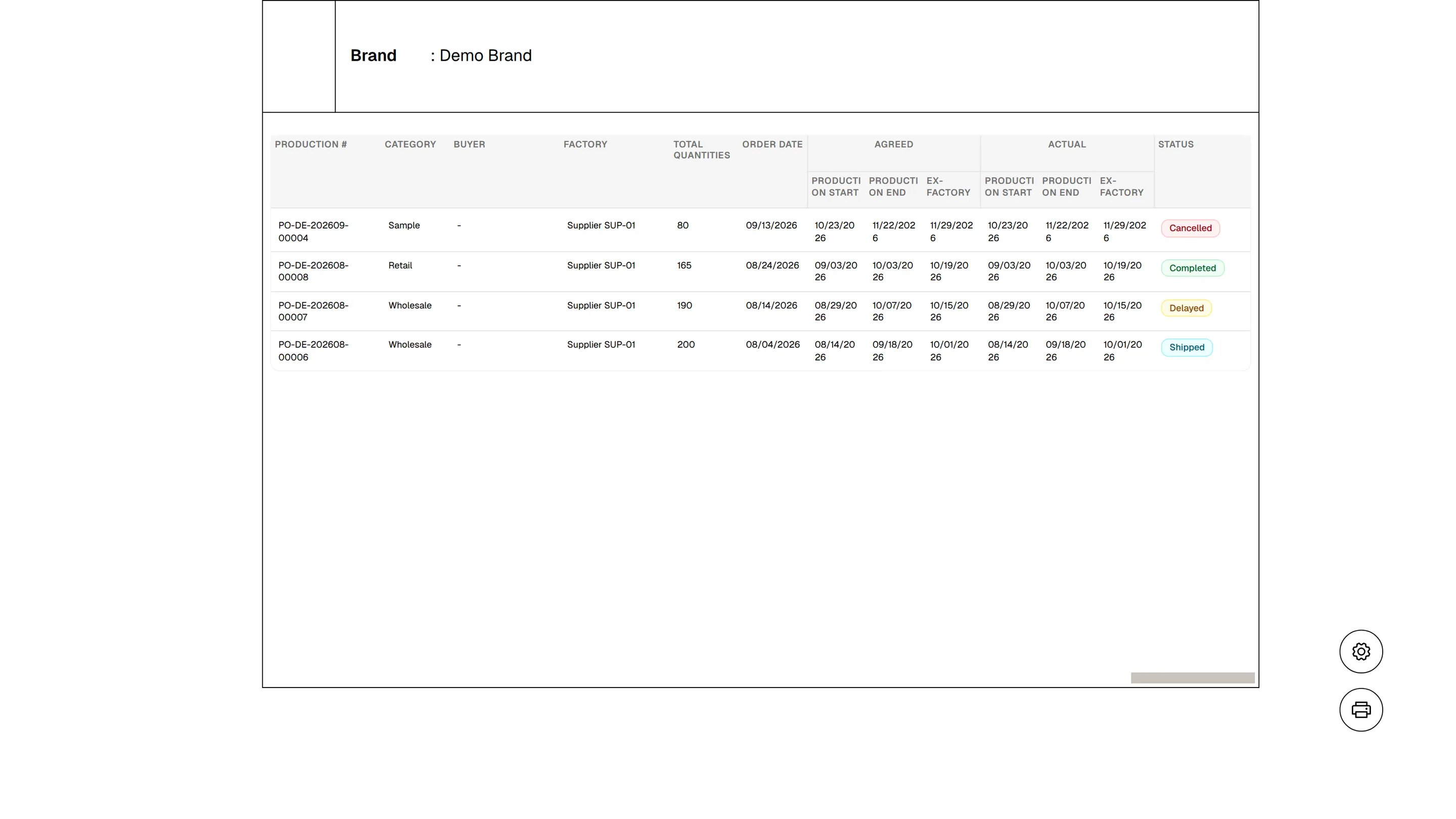The image size is (1456, 819).
Task: Click the TOTAL QUANTITIES column header
Action: [701, 150]
